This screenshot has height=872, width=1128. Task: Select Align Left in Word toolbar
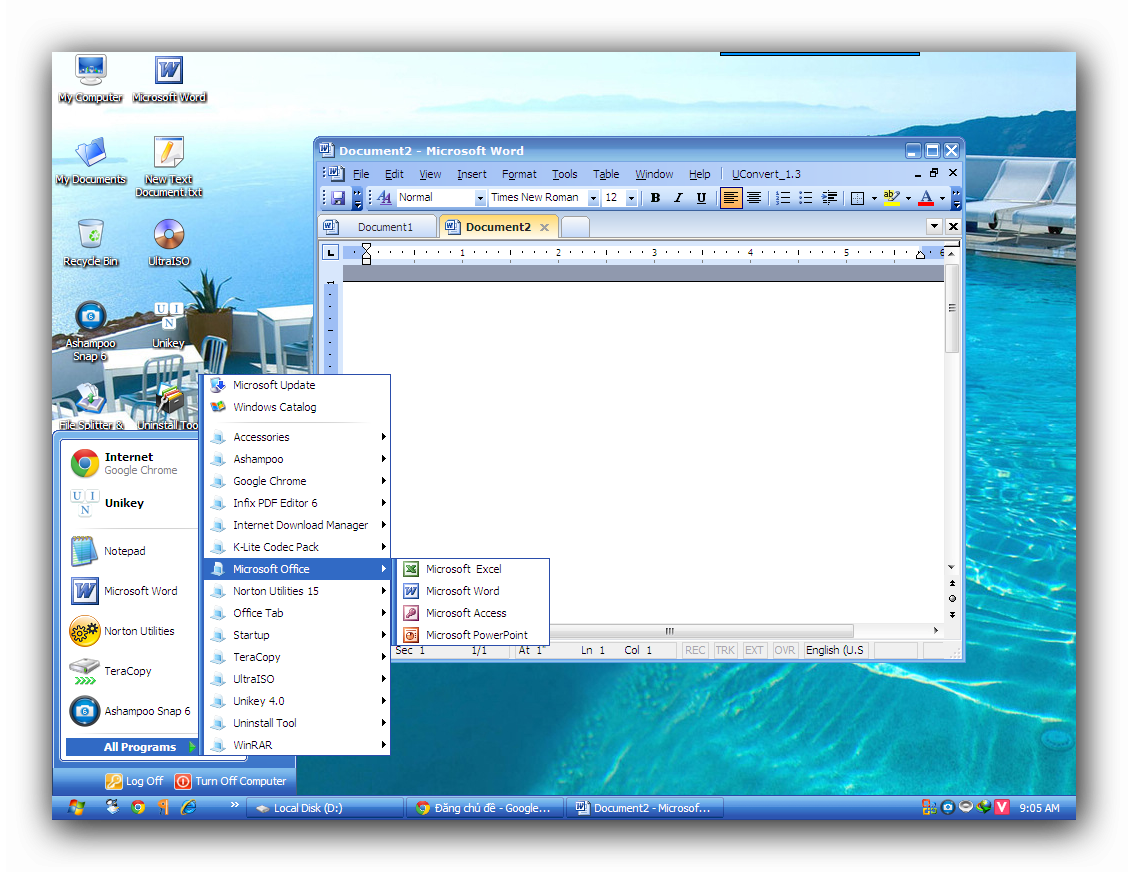(730, 198)
